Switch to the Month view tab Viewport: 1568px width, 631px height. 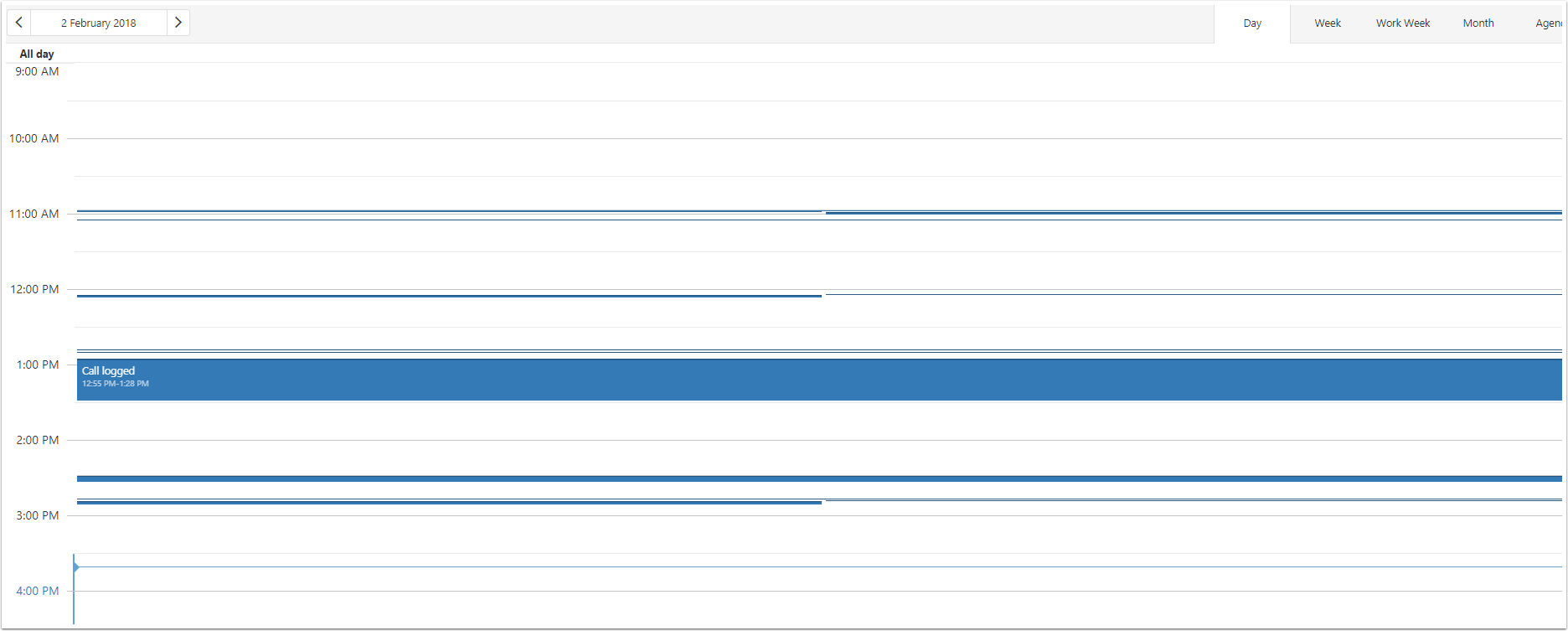(x=1478, y=23)
